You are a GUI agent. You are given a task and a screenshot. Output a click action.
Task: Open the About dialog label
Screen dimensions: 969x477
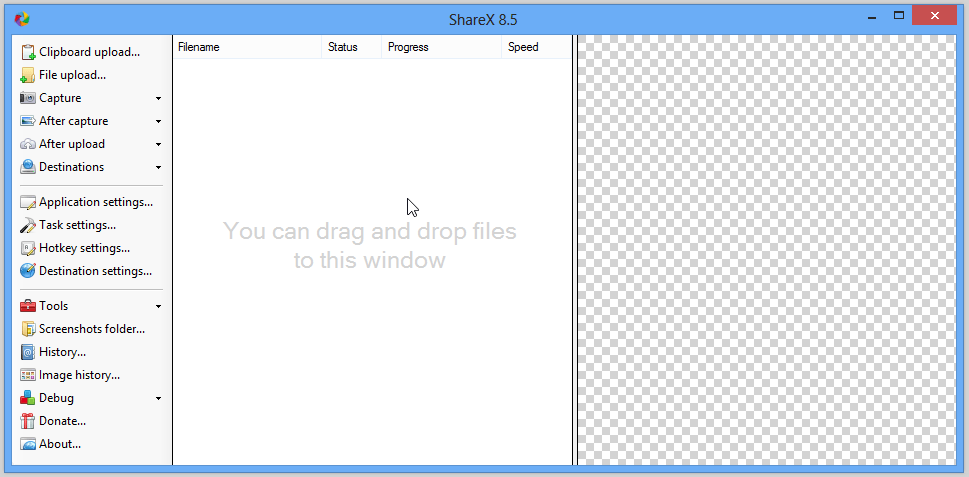(60, 444)
